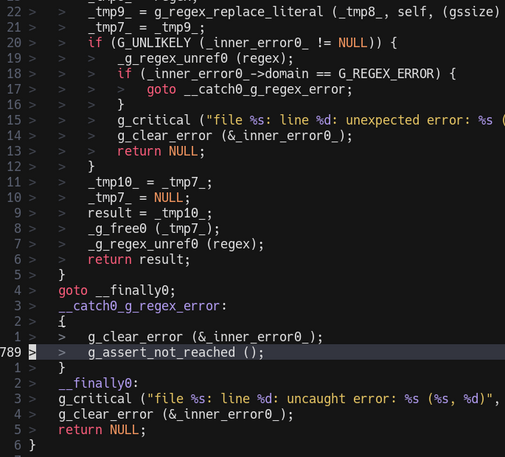Click final closing brace of function
The height and width of the screenshot is (457, 505).
(x=32, y=445)
